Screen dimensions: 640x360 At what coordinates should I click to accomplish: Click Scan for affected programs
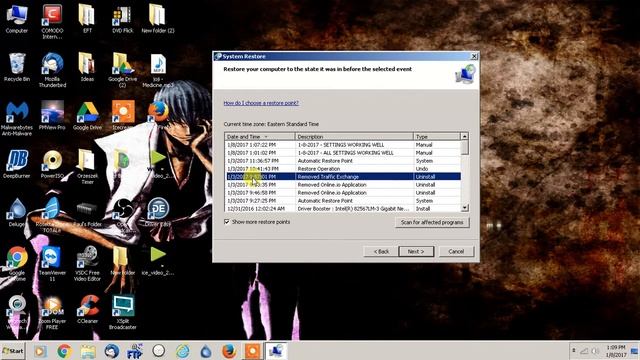tap(432, 222)
